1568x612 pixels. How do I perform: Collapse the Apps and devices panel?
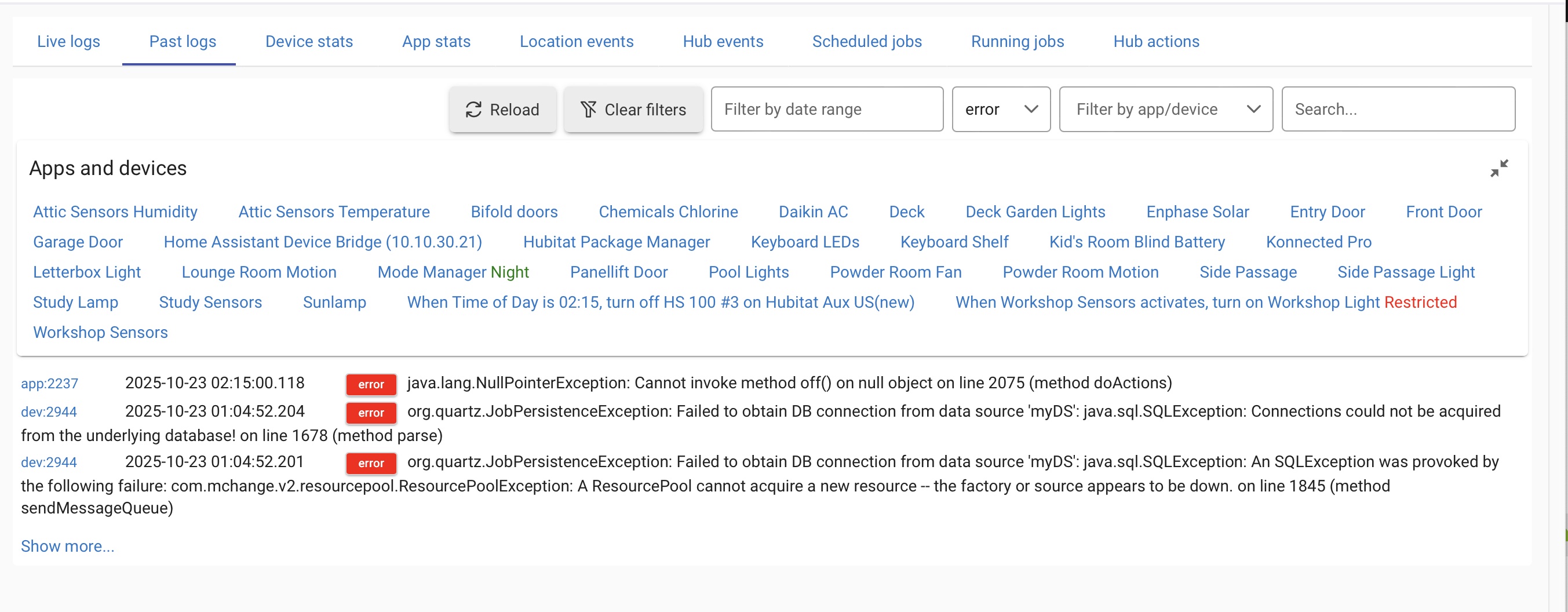1498,168
